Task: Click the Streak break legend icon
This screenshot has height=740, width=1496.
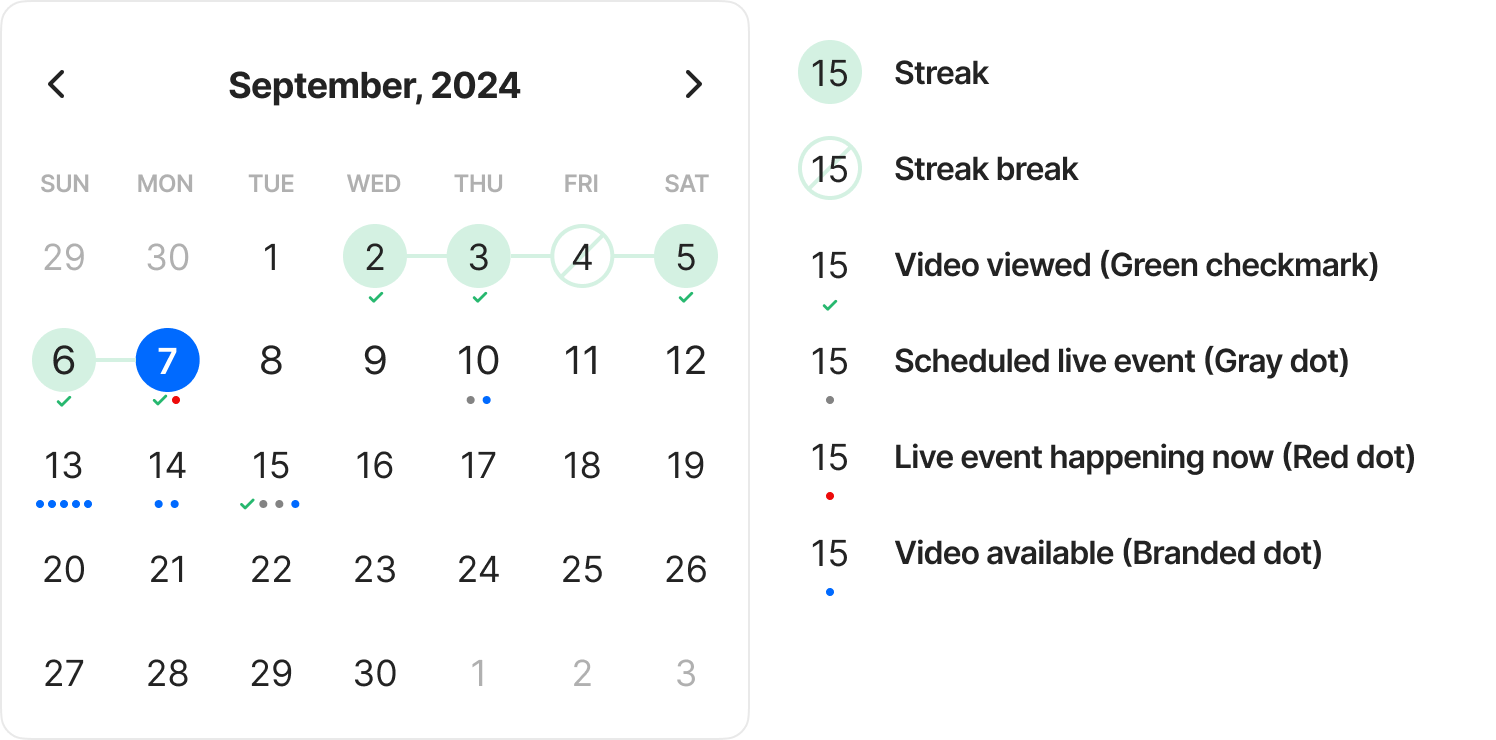Action: pyautogui.click(x=830, y=169)
